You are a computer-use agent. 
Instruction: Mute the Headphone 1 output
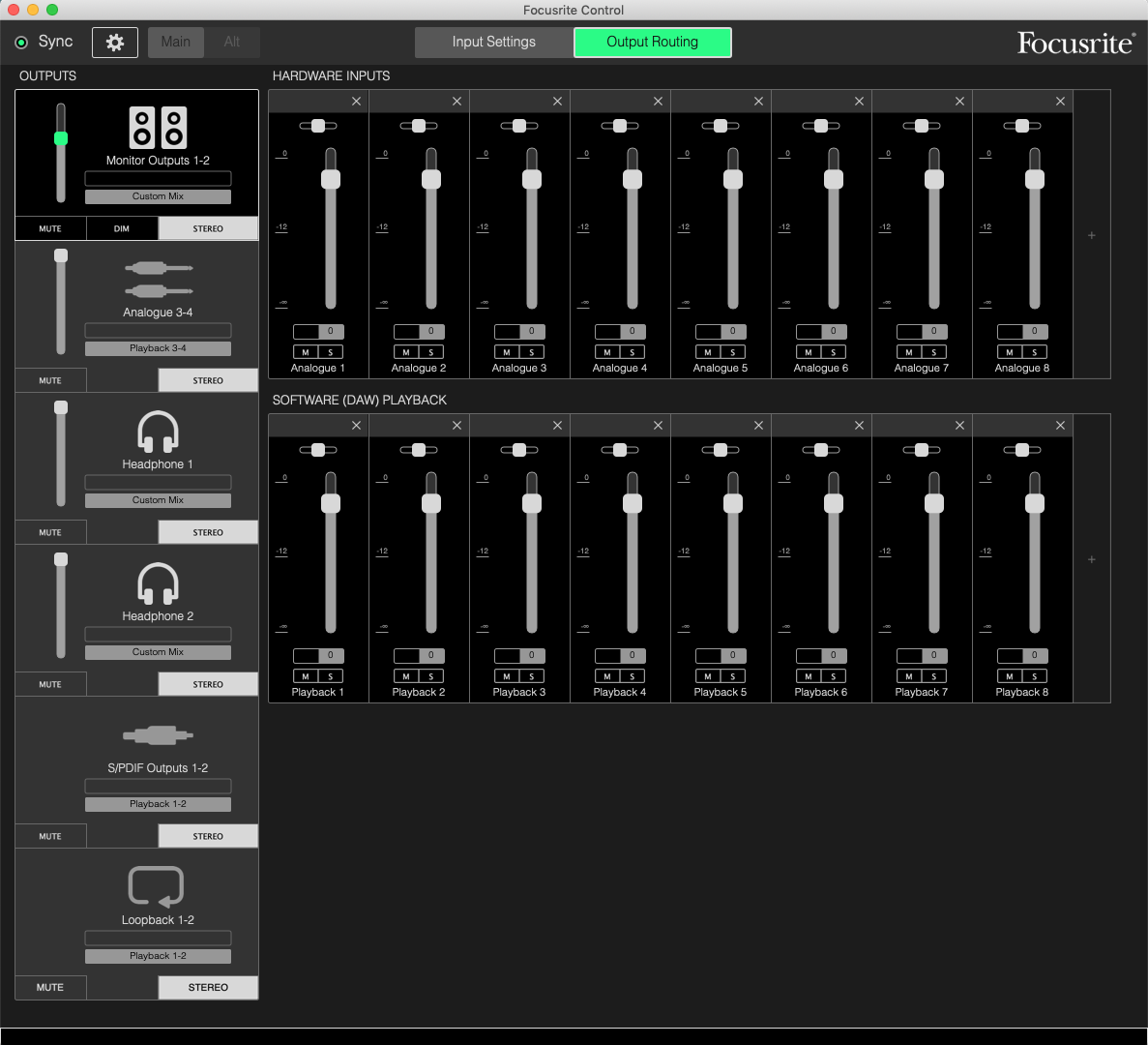[x=50, y=532]
